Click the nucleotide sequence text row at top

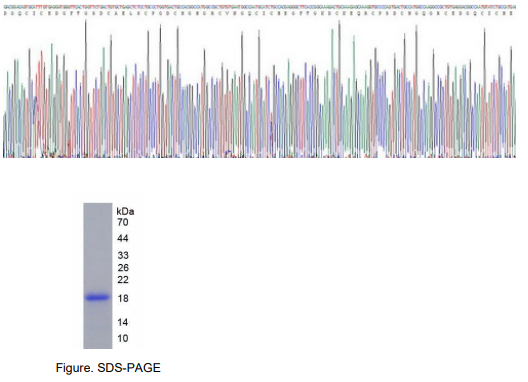pyautogui.click(x=259, y=7)
